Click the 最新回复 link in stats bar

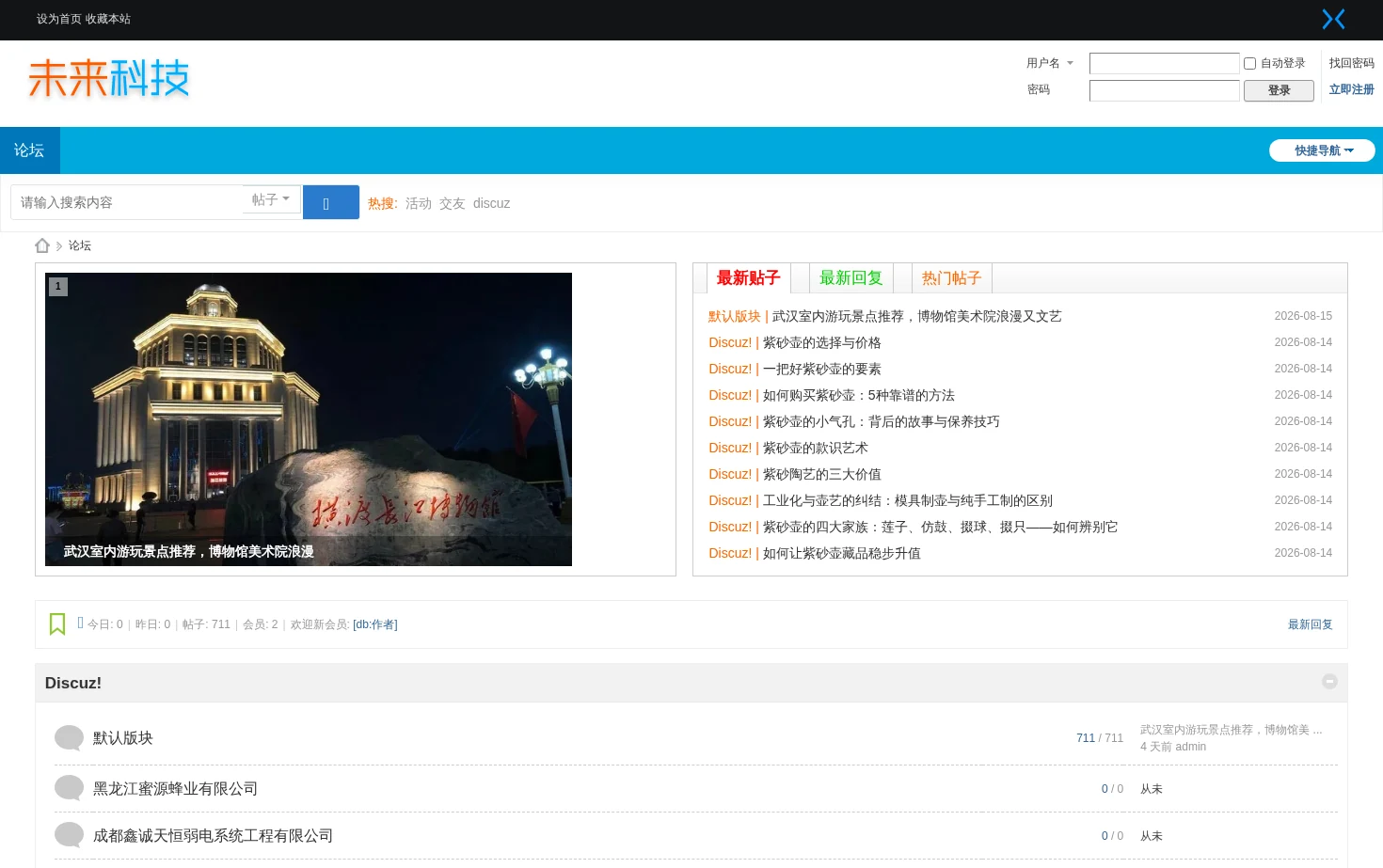1310,624
